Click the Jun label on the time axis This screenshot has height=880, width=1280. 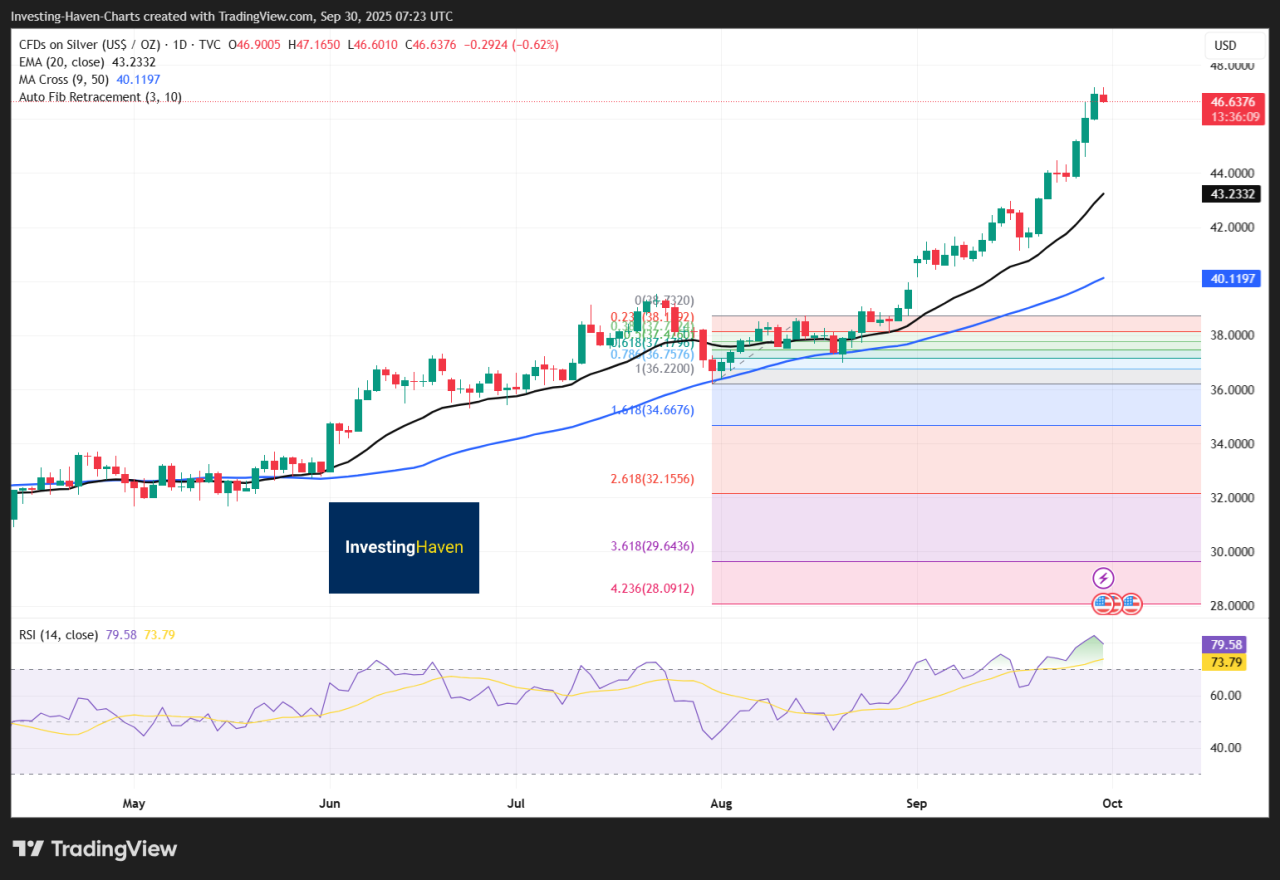click(328, 803)
